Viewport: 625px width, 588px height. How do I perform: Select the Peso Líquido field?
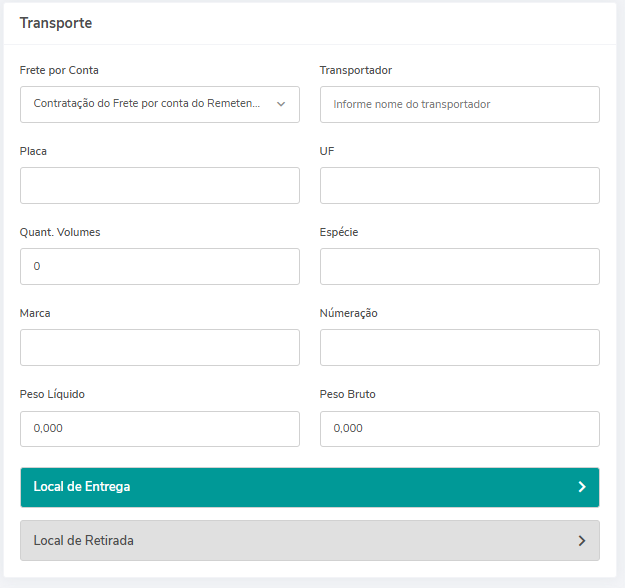159,428
